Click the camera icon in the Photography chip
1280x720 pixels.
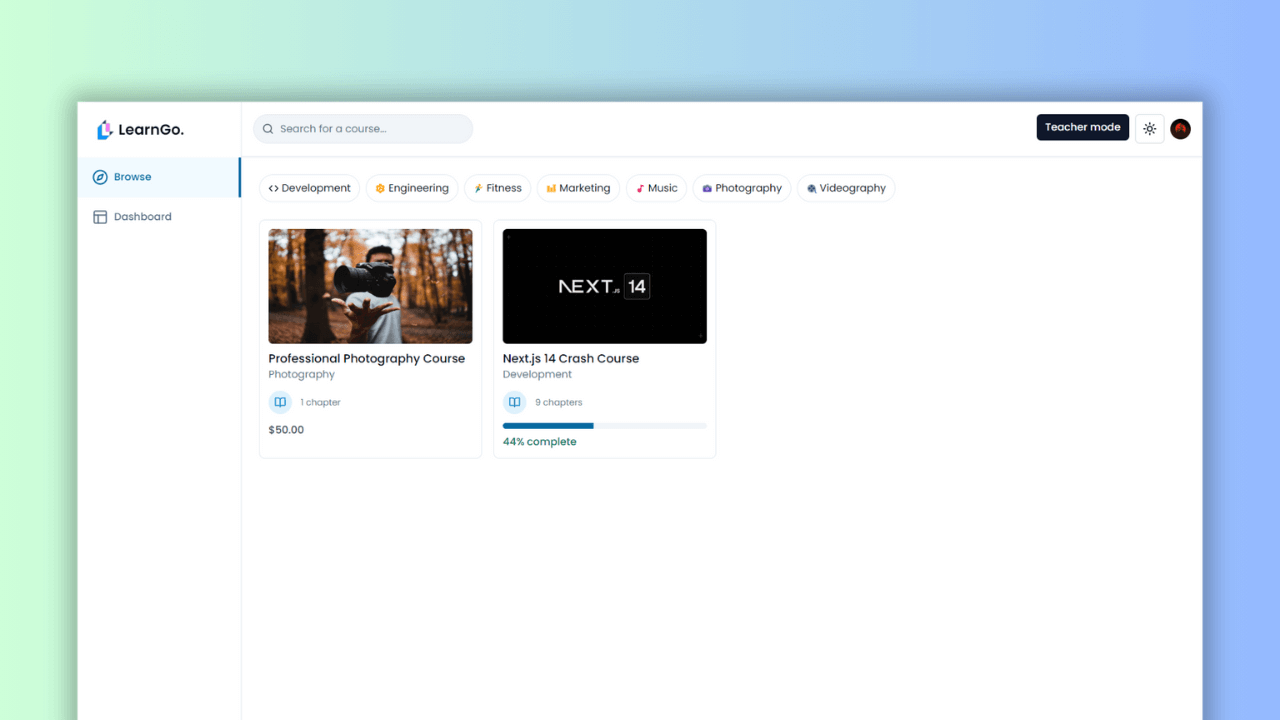coord(706,188)
